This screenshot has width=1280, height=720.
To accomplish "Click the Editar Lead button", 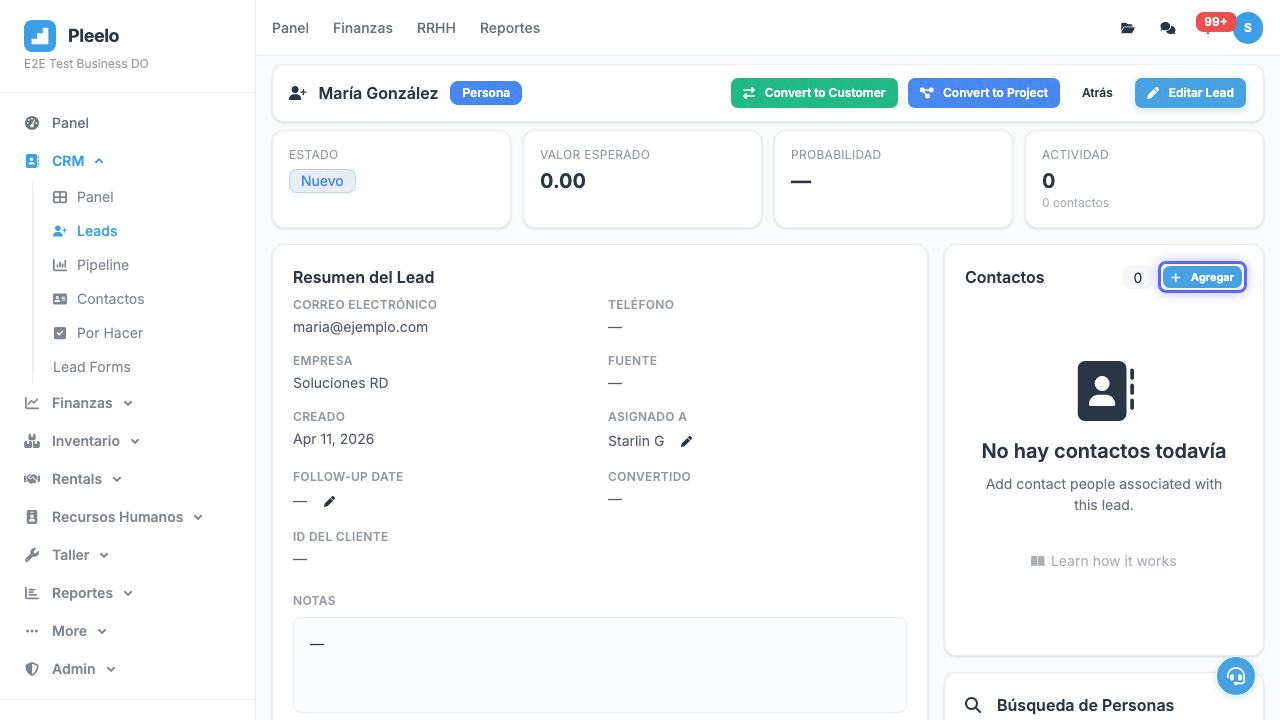I will pos(1190,93).
